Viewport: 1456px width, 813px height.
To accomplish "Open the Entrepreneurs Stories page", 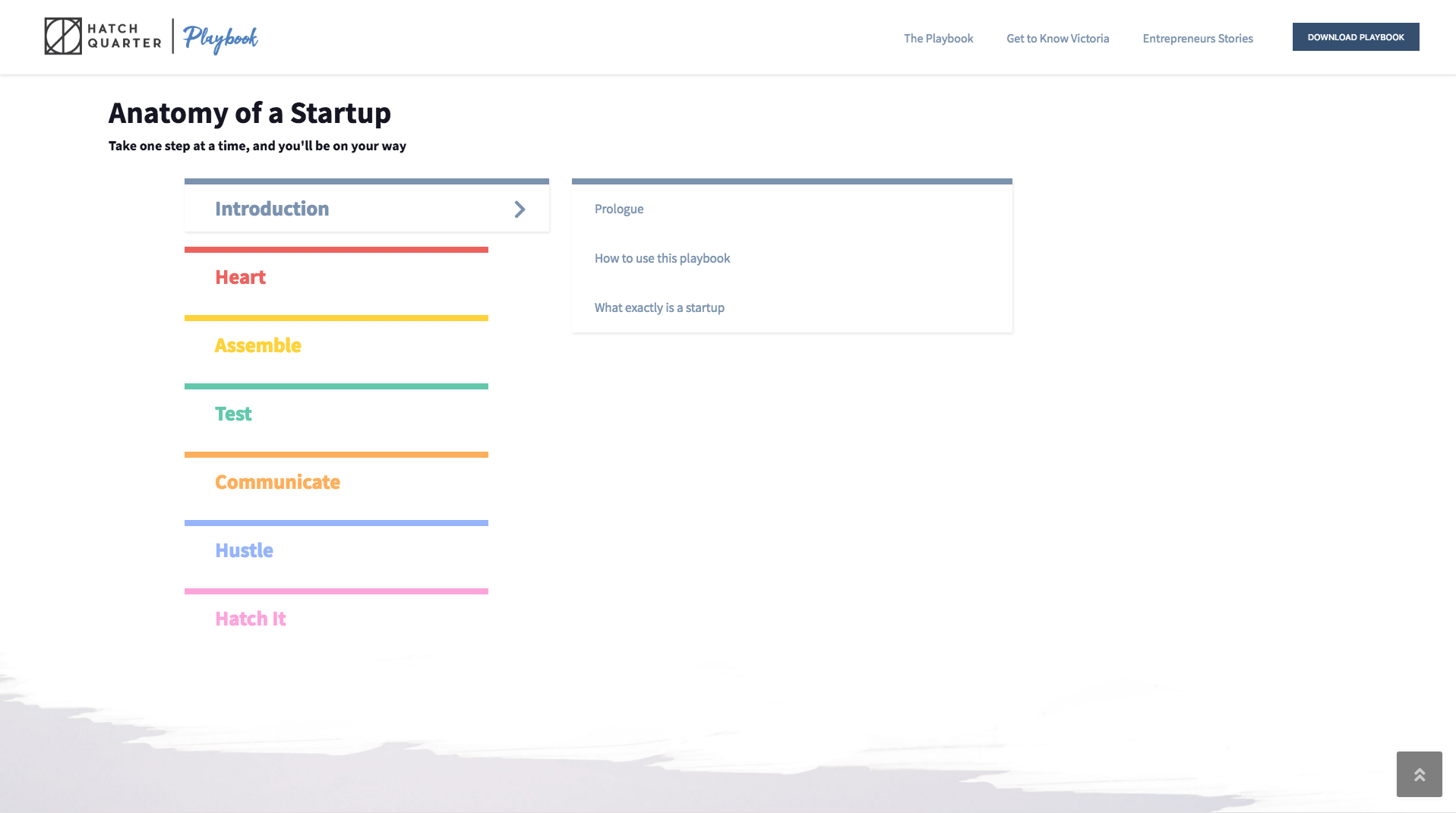I will point(1197,38).
